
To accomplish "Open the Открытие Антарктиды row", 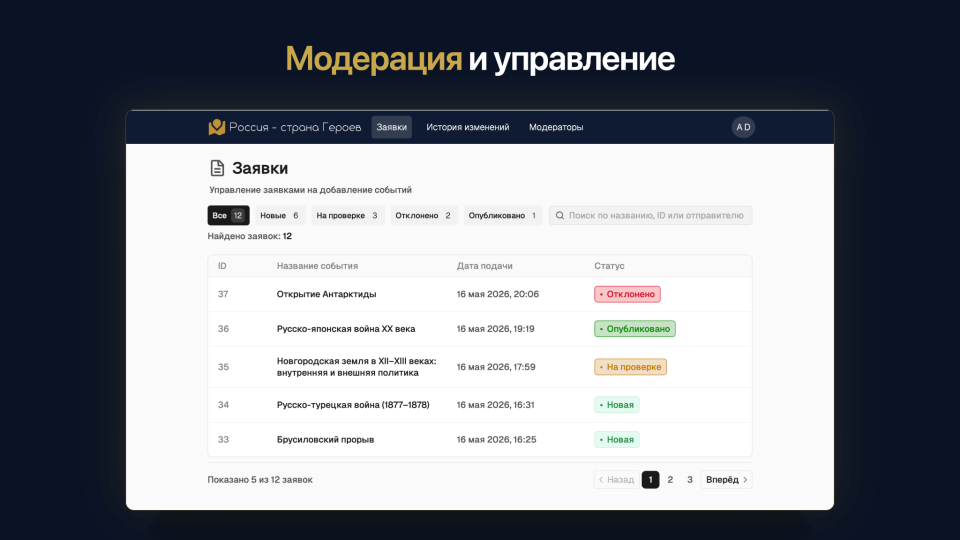I will [x=480, y=294].
